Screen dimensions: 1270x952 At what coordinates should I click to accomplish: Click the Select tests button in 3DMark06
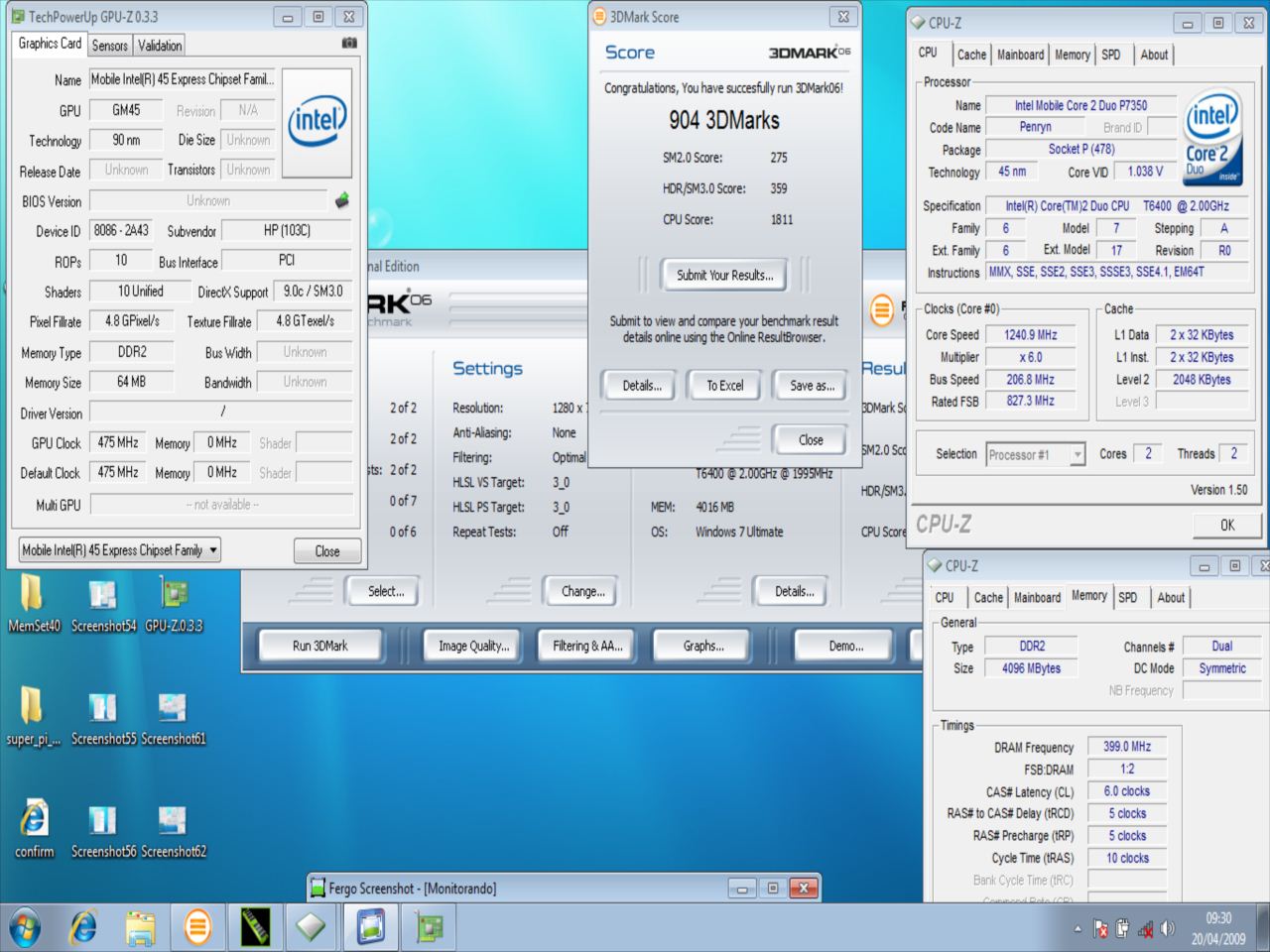[x=385, y=591]
